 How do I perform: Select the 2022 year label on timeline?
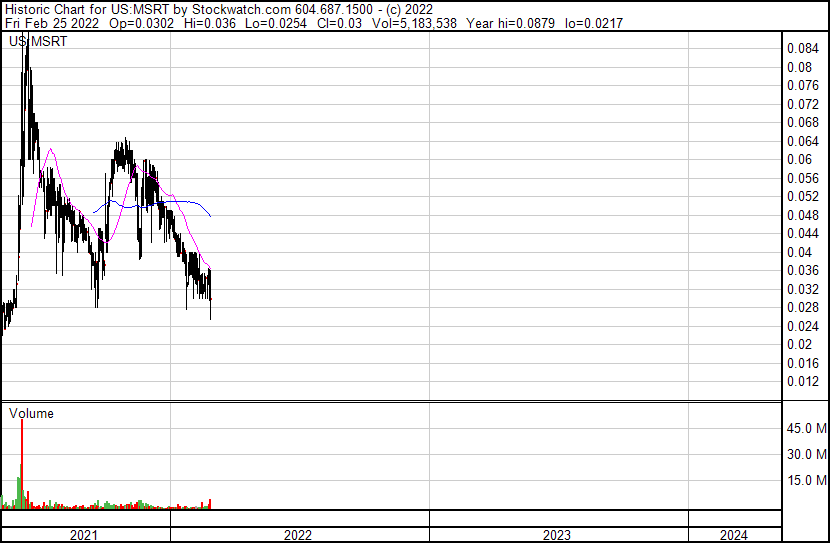click(x=298, y=535)
